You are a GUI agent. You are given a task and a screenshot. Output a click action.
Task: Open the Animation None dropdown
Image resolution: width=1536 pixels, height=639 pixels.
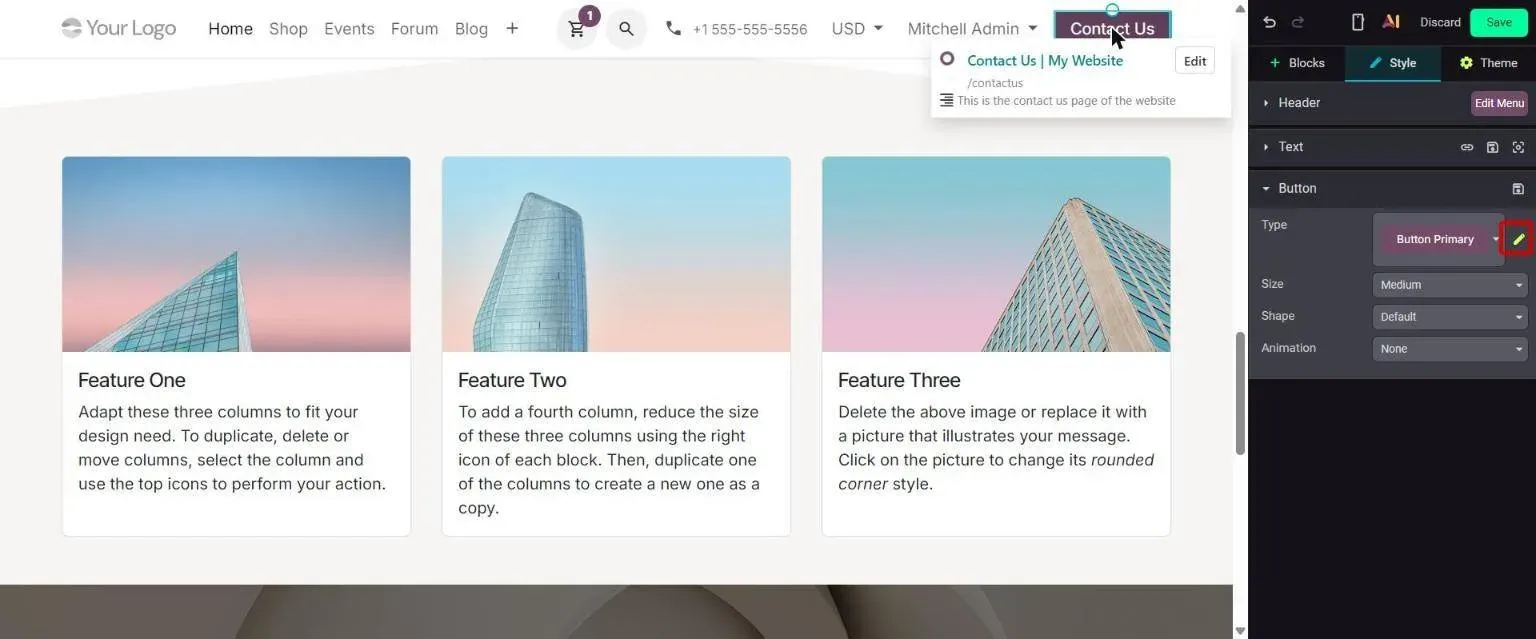pos(1450,349)
